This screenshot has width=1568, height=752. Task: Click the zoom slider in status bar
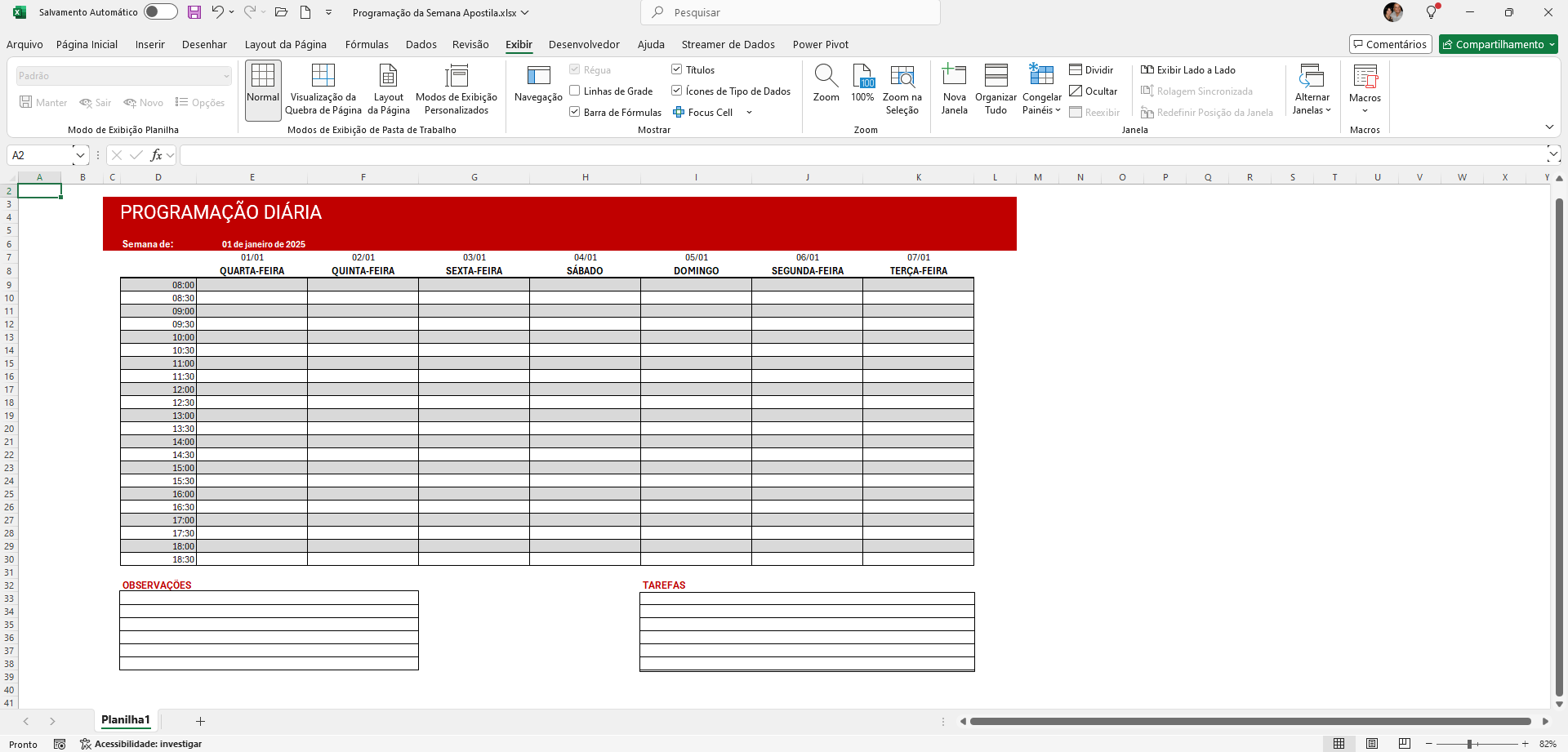click(x=1469, y=744)
